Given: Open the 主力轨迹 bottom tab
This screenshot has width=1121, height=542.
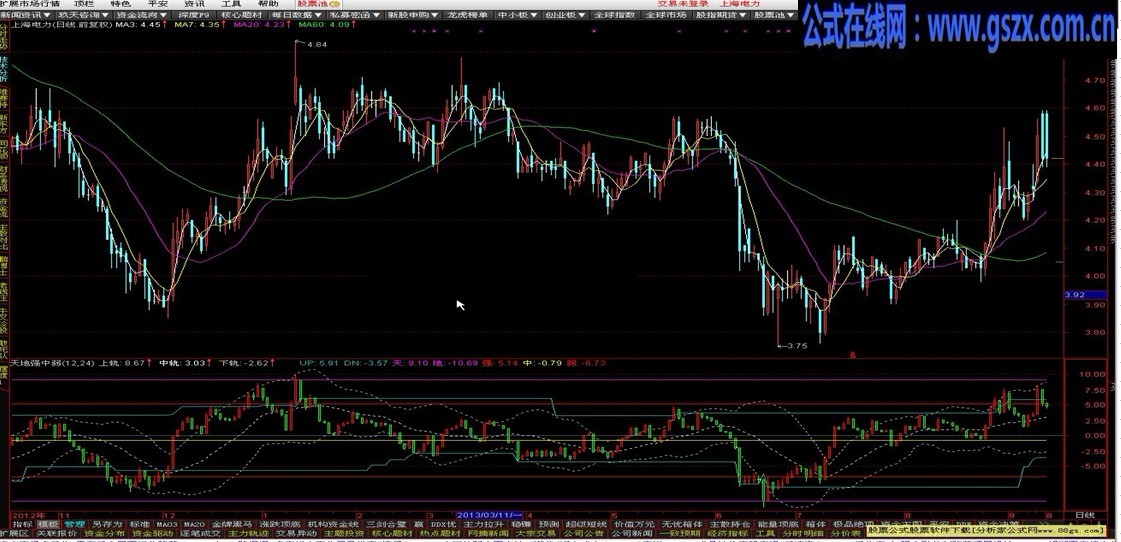Looking at the screenshot, I should pyautogui.click(x=247, y=533).
